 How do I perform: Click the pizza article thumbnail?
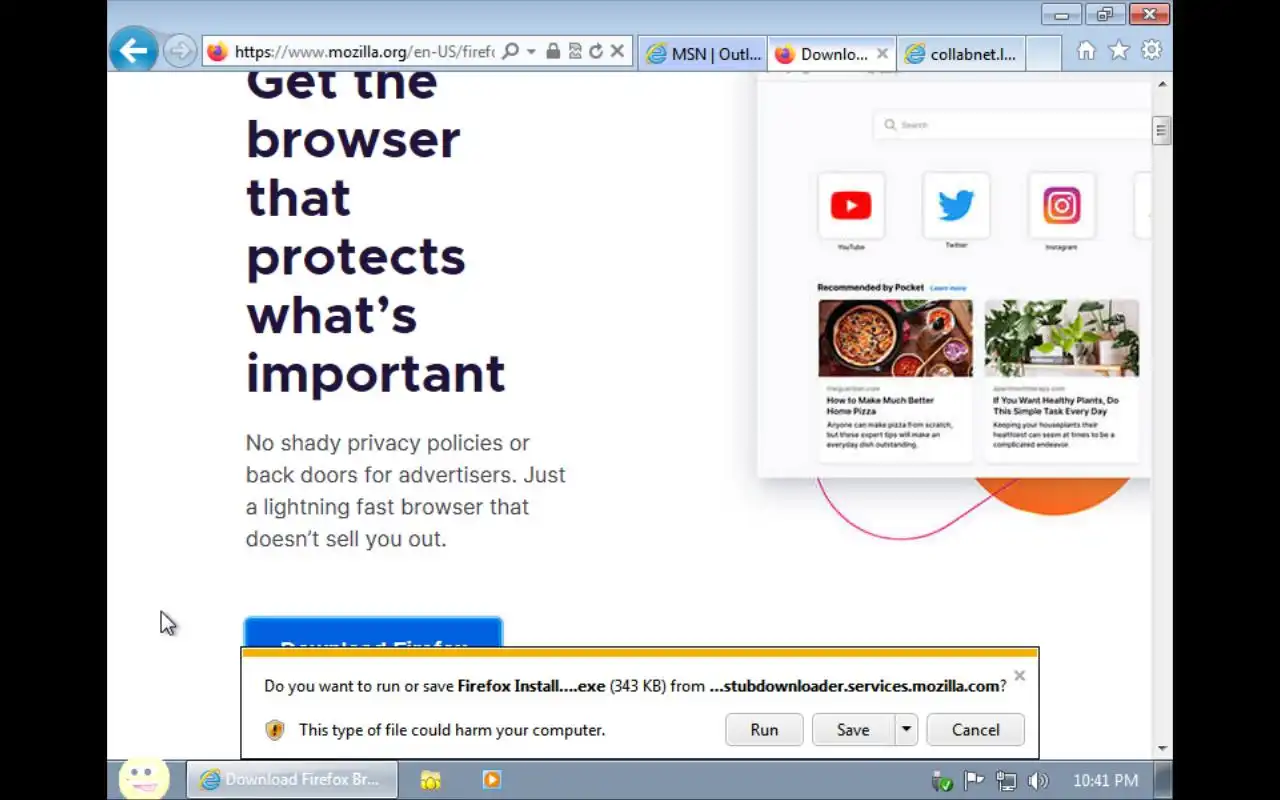point(895,338)
